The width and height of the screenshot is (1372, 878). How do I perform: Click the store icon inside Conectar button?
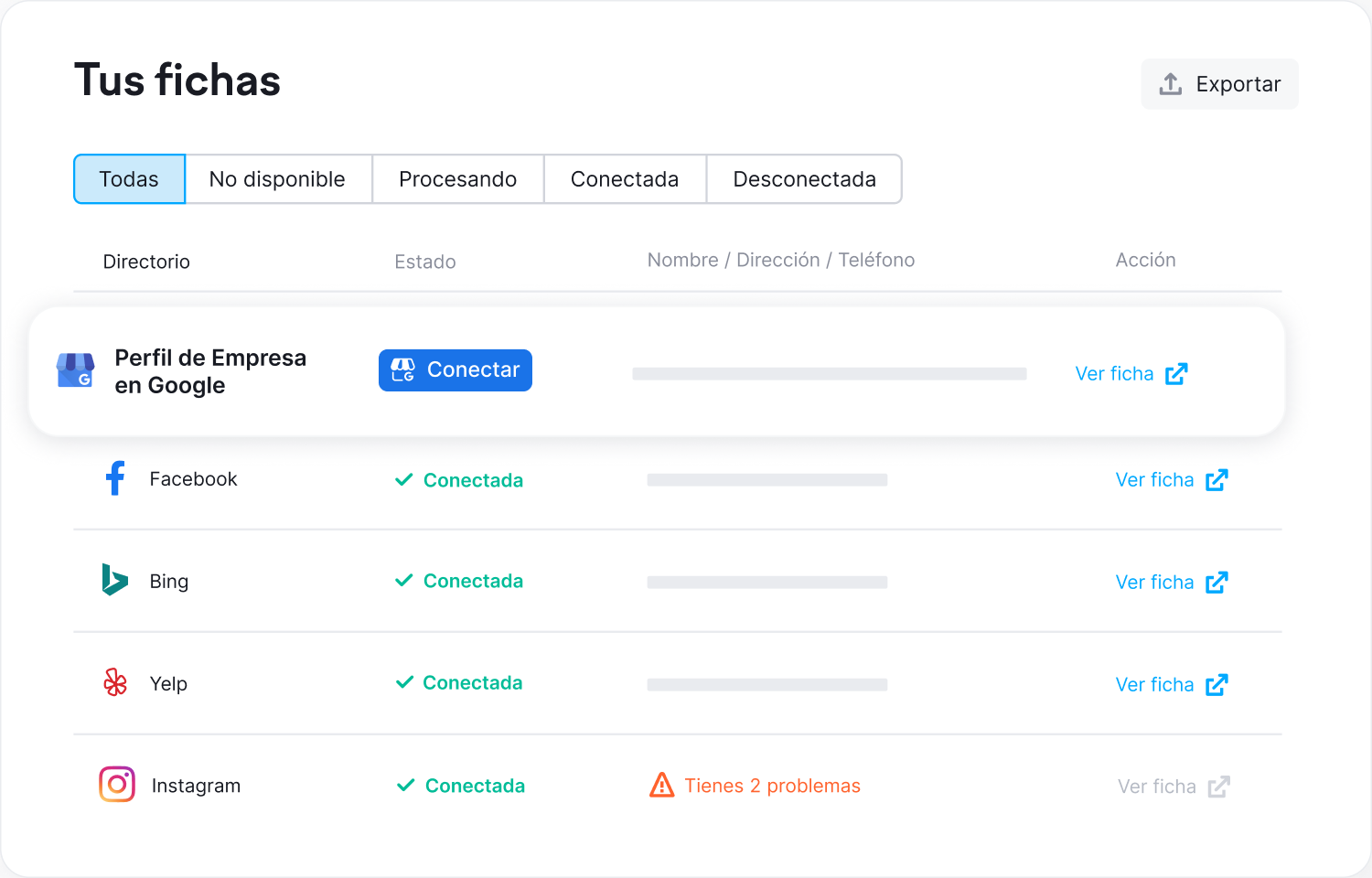pyautogui.click(x=403, y=369)
